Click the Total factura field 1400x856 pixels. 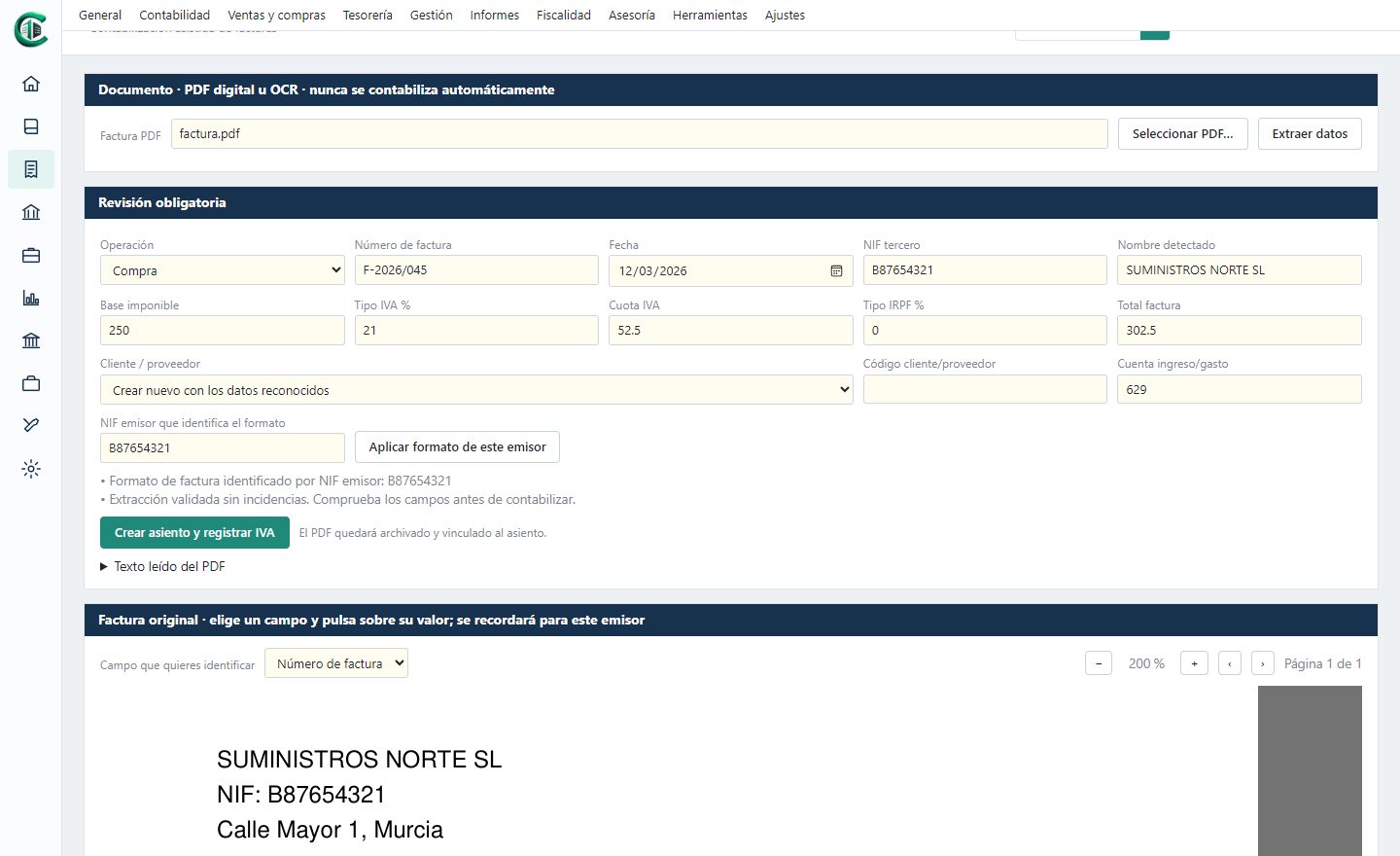[x=1240, y=330]
